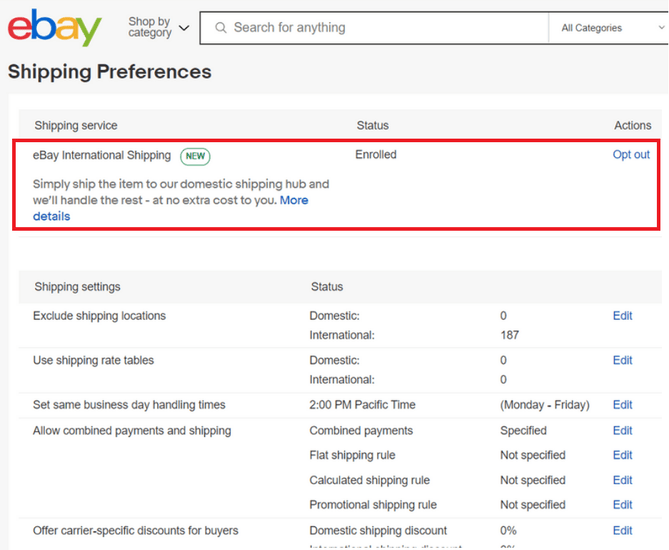
Task: Click the 0% Domestic shipping discount value
Action: click(509, 530)
